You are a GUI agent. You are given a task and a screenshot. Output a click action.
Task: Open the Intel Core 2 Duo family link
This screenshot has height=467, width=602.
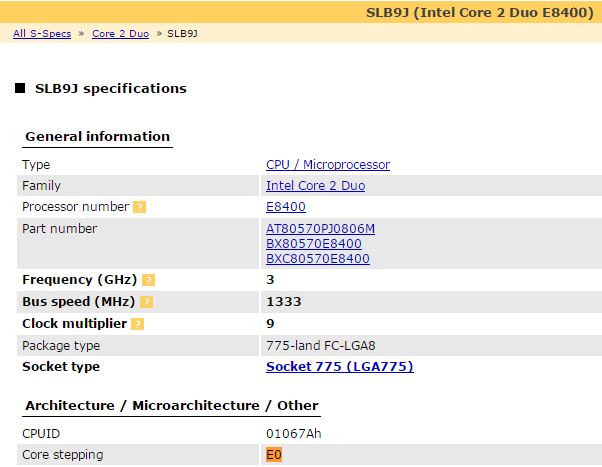(315, 186)
